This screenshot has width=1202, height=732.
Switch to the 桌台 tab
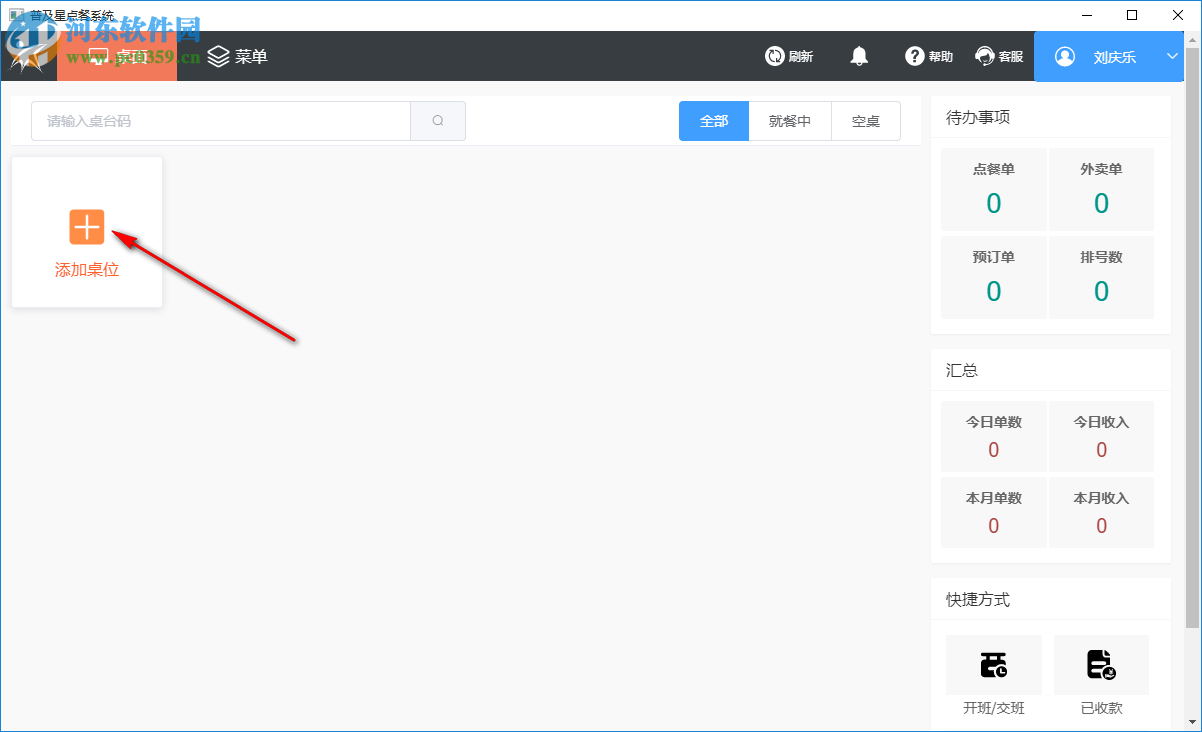(x=117, y=56)
